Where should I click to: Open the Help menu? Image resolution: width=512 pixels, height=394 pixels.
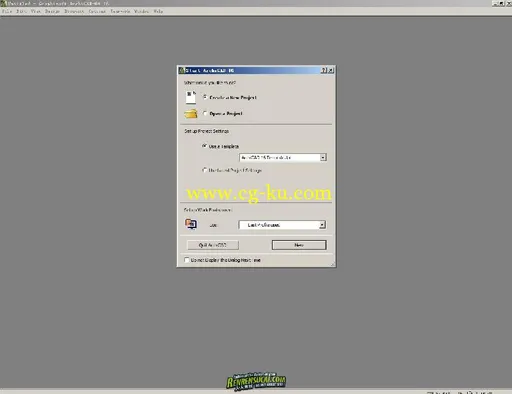click(x=158, y=11)
